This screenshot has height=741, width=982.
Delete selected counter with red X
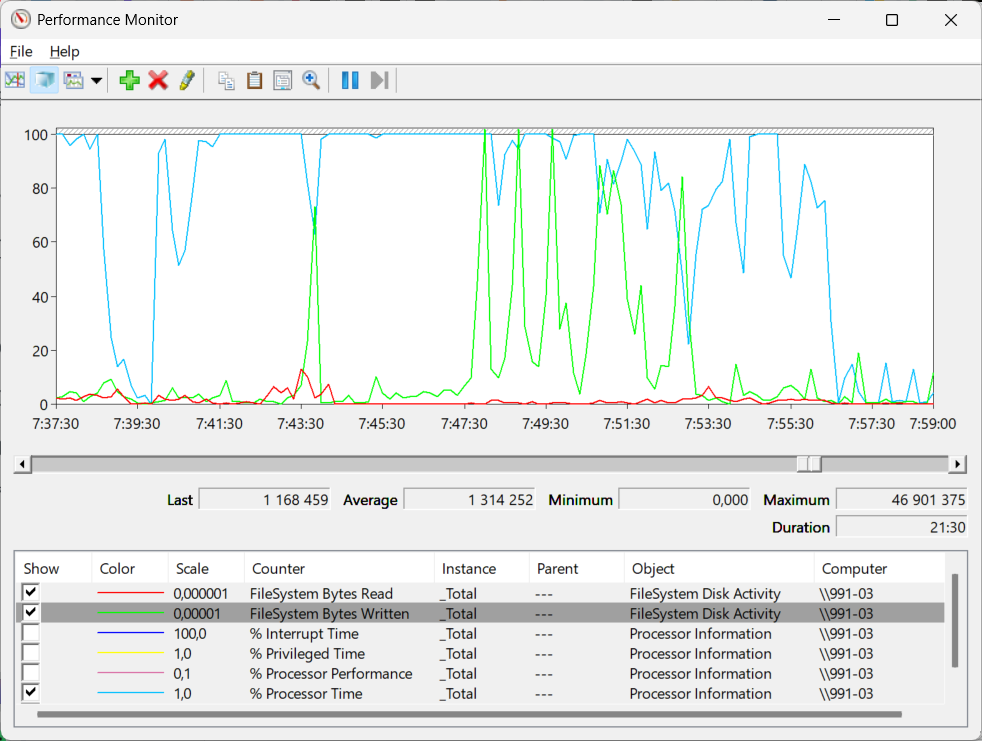[158, 80]
